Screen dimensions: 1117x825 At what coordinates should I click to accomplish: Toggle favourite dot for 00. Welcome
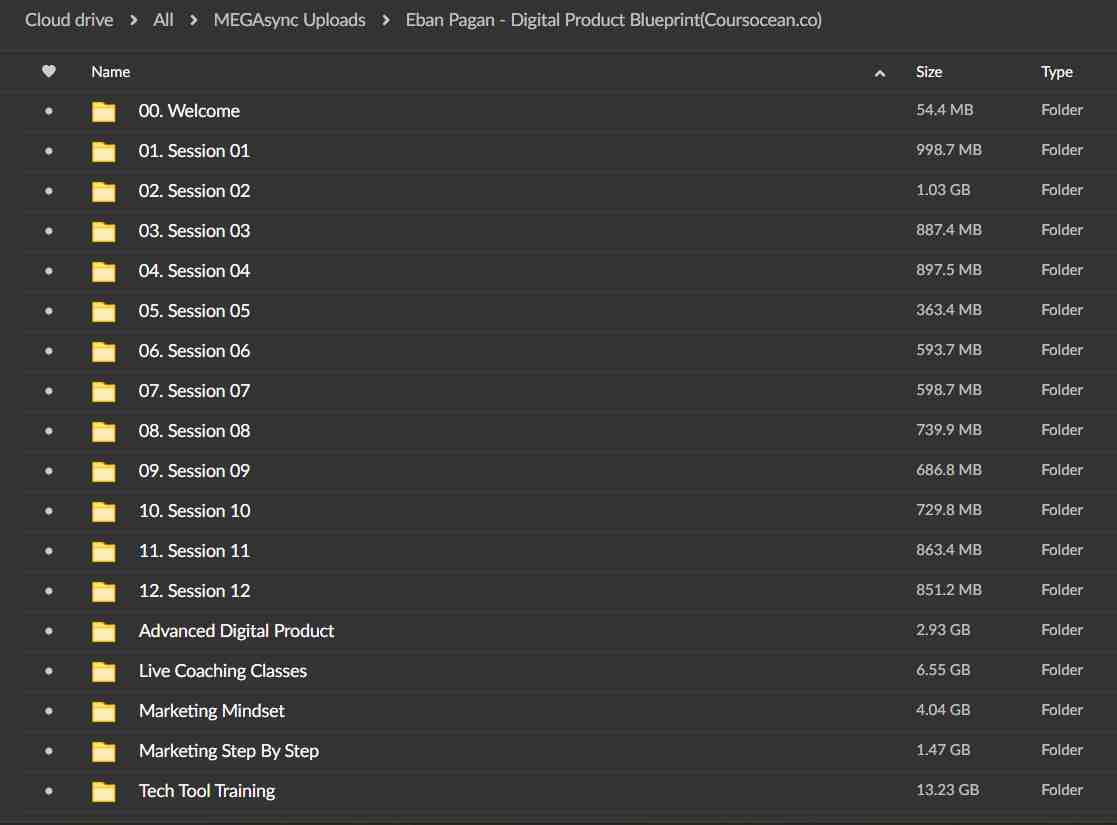(x=48, y=111)
